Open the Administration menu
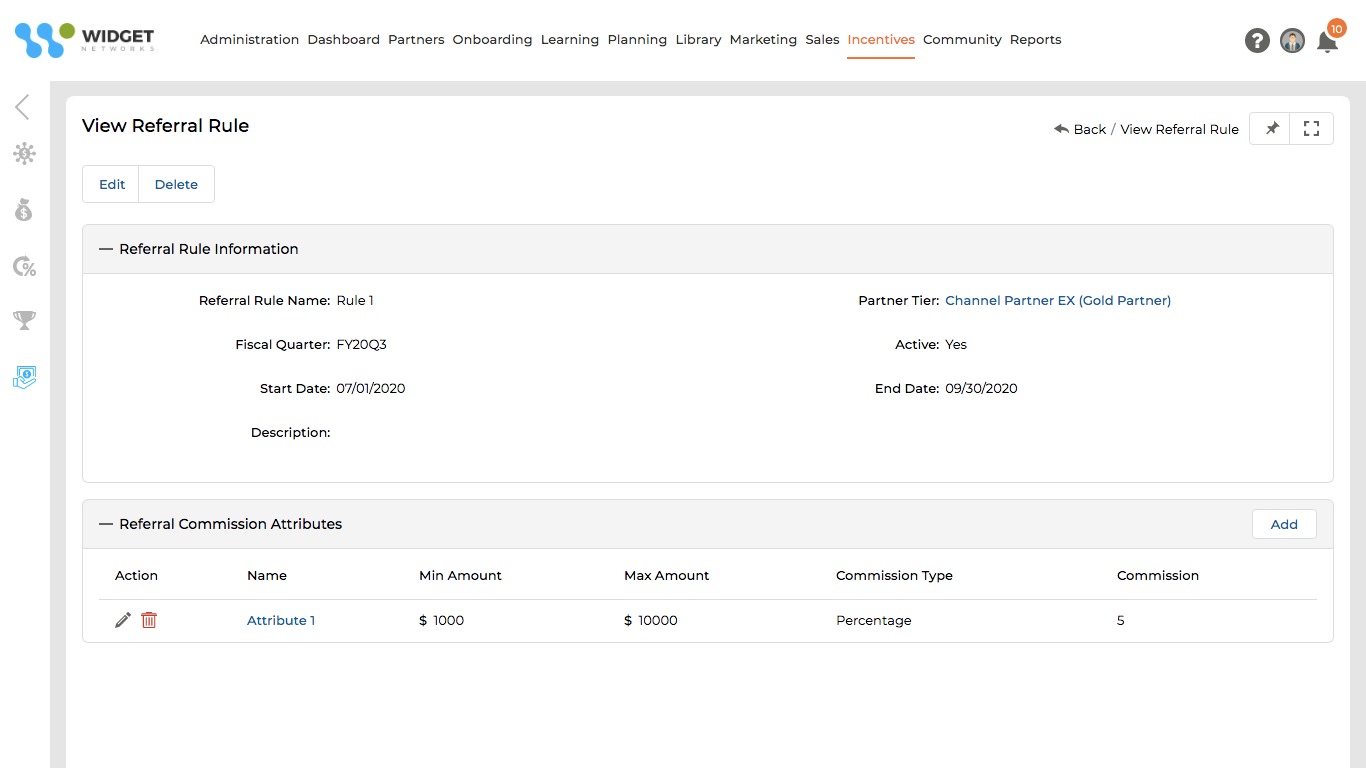The image size is (1366, 768). [249, 40]
